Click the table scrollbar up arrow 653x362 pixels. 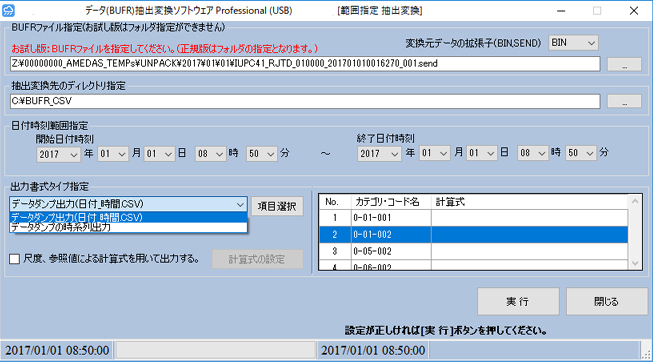coord(635,202)
